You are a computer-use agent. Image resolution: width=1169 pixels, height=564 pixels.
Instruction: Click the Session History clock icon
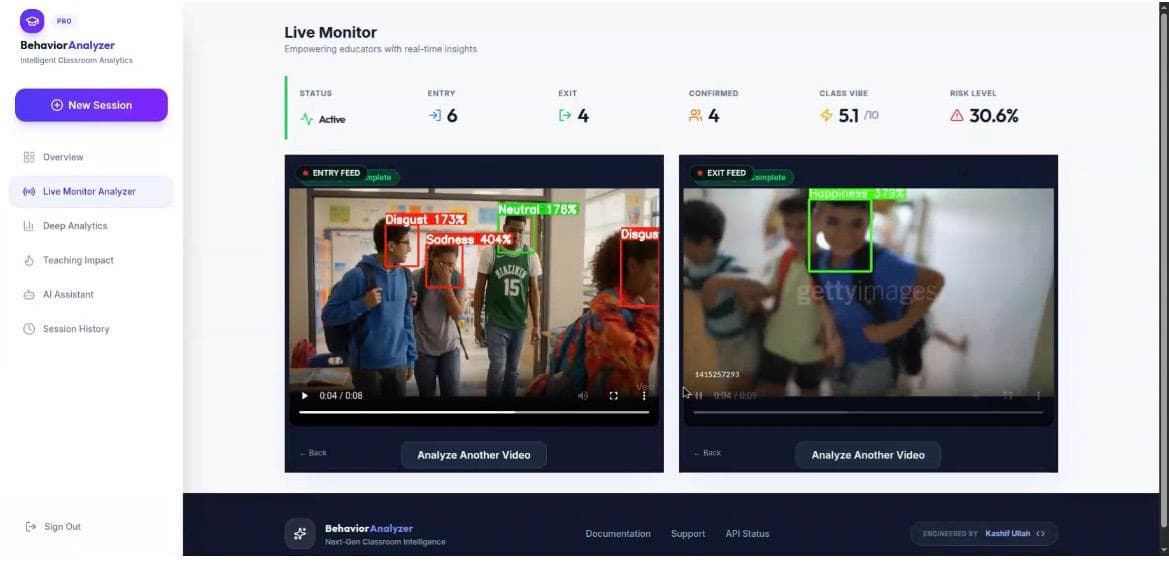pyautogui.click(x=29, y=329)
